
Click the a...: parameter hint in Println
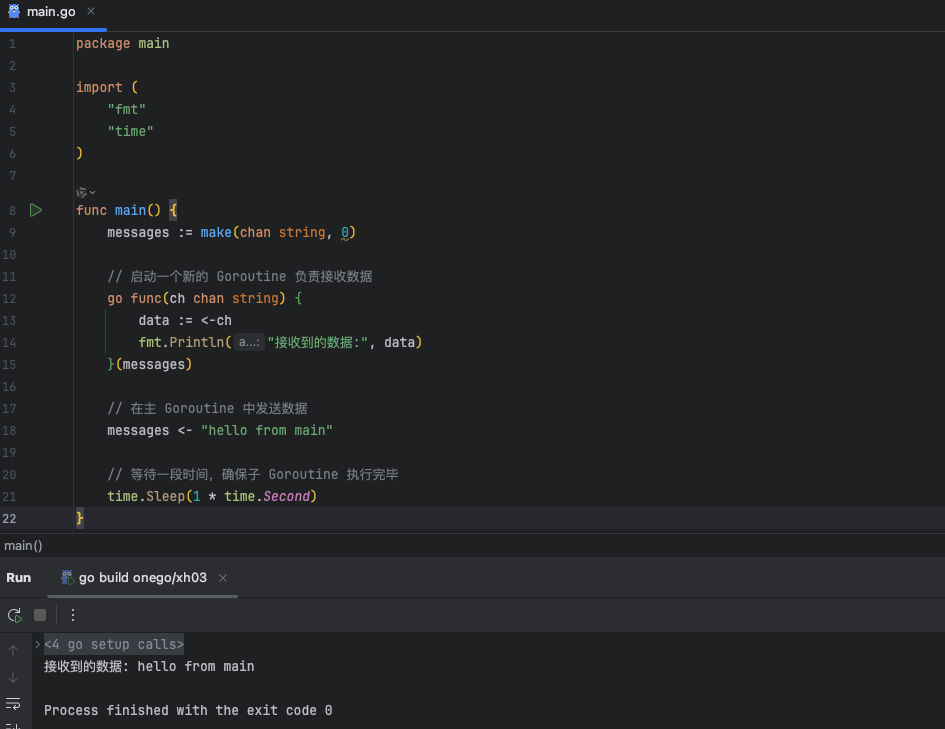click(x=249, y=342)
